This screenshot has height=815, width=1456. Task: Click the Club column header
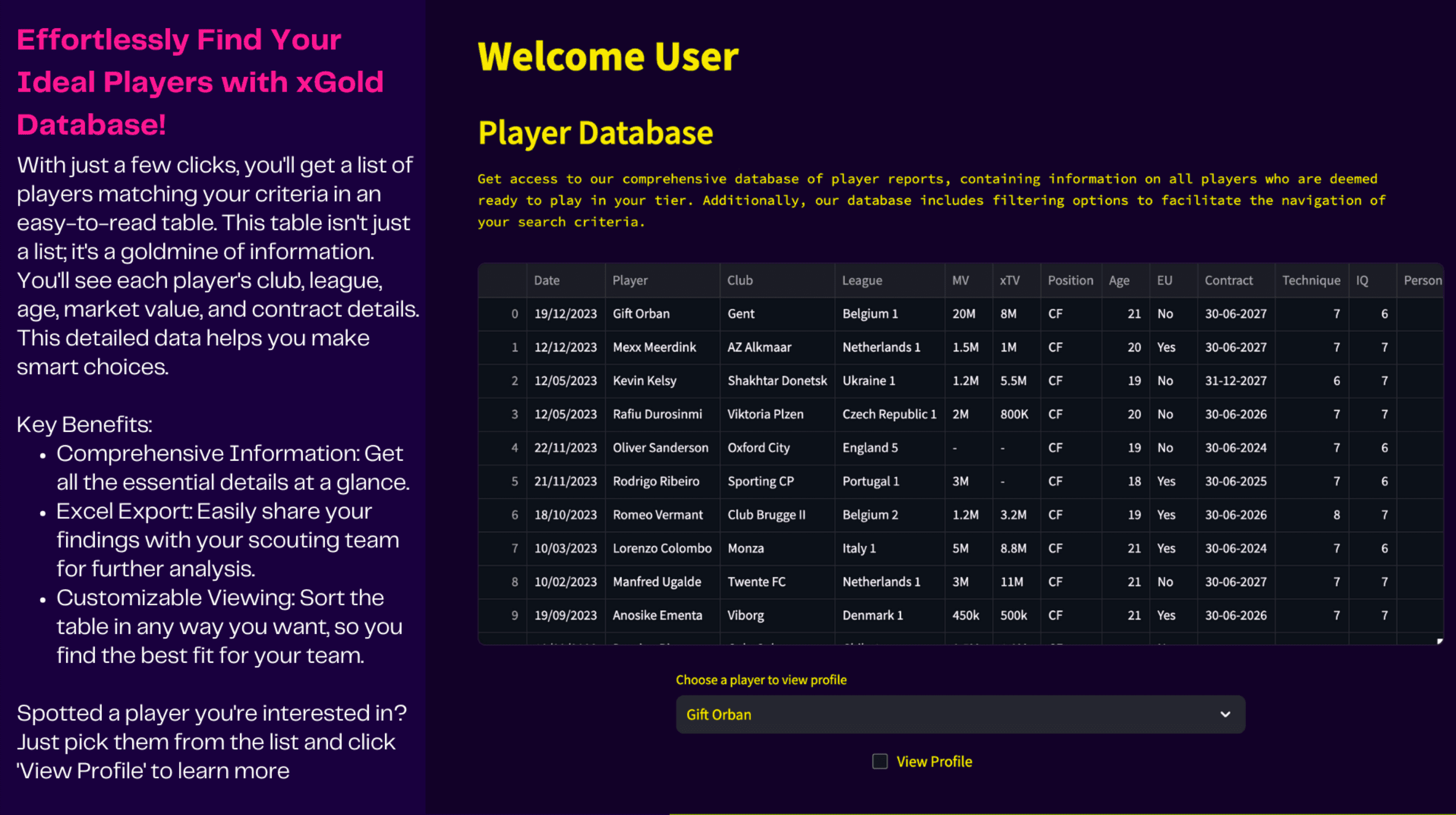(x=740, y=280)
